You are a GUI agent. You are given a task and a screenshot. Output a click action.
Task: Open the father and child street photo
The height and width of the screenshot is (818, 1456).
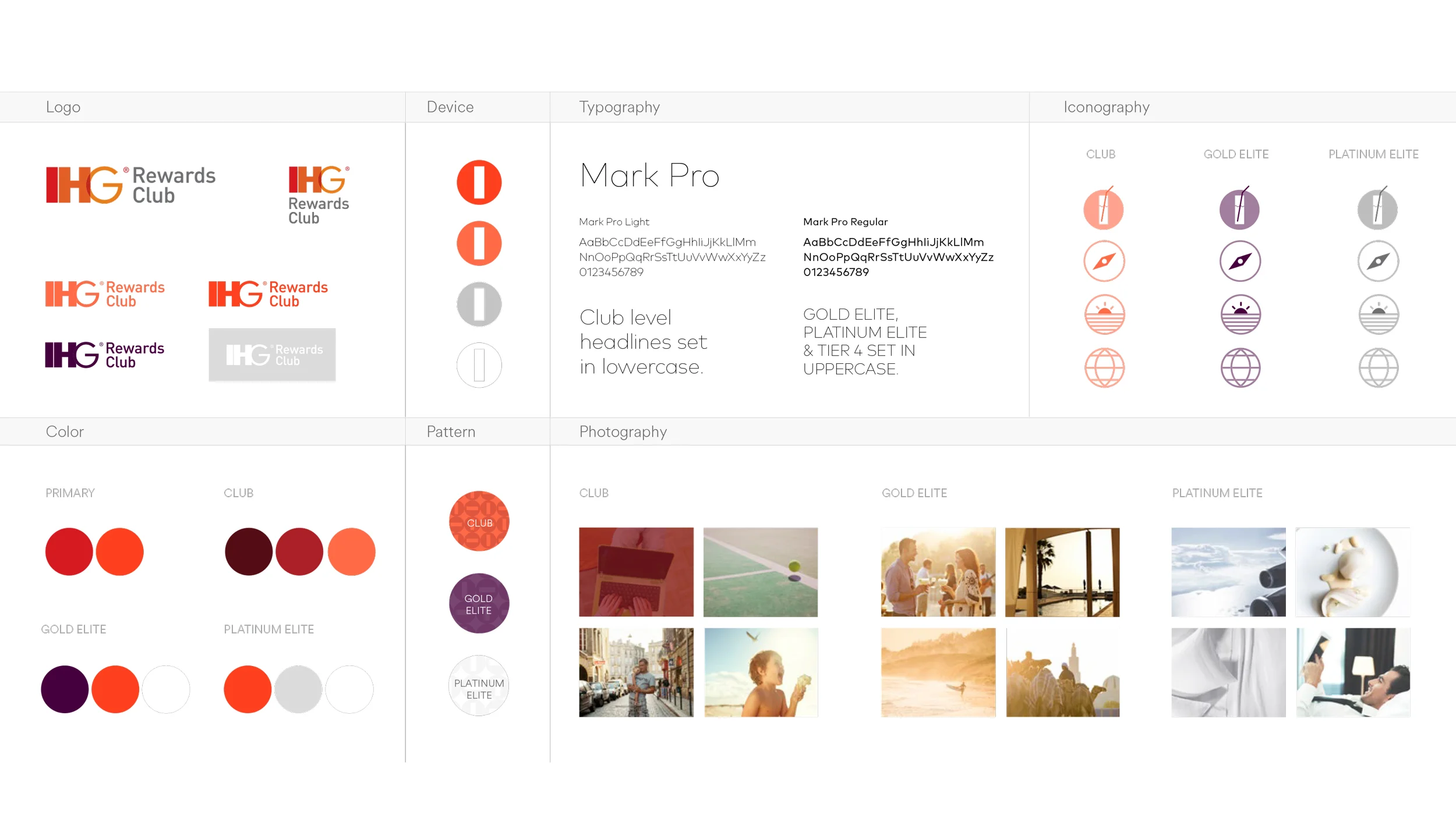[636, 672]
